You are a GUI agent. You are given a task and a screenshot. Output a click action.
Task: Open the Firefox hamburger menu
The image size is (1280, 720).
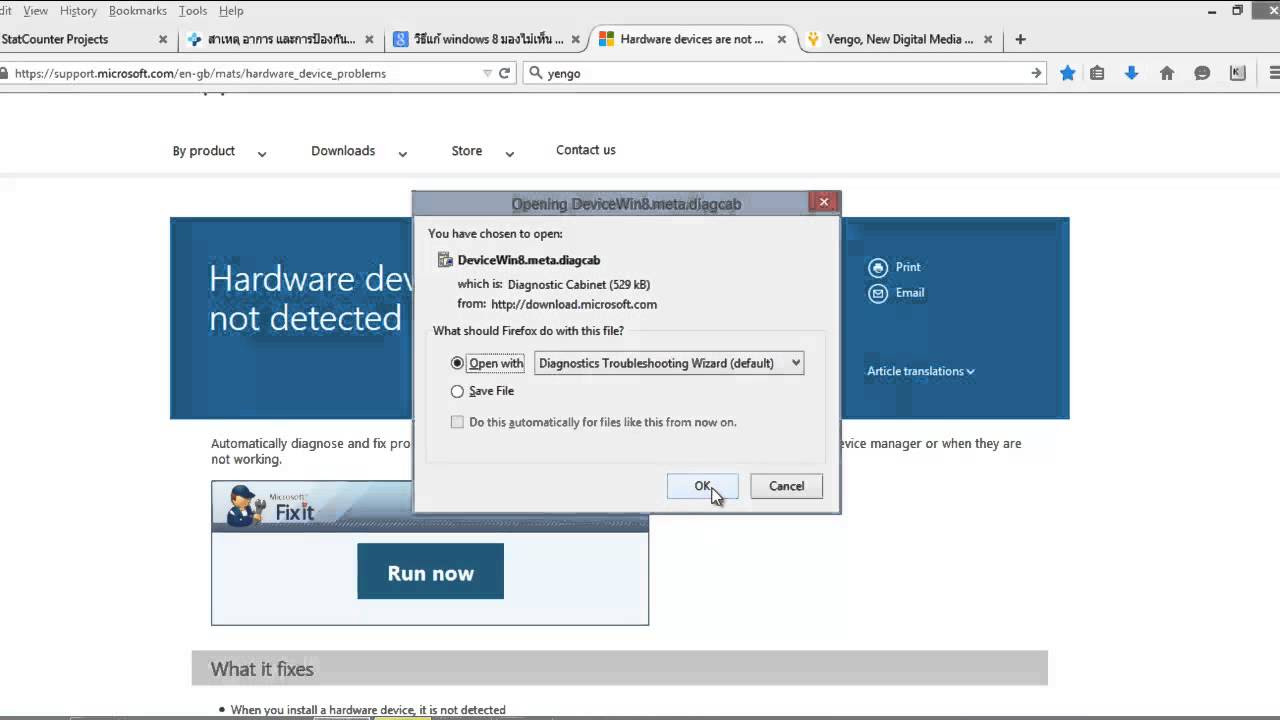(x=1274, y=73)
